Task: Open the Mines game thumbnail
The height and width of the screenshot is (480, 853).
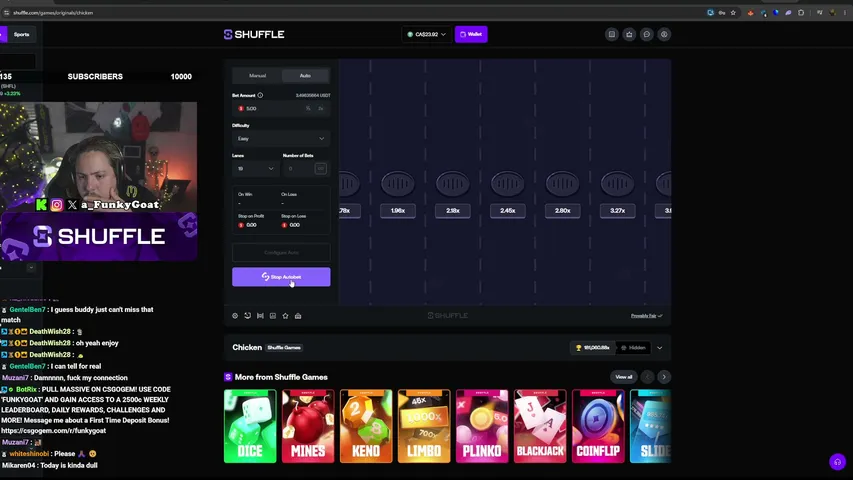Action: point(308,426)
